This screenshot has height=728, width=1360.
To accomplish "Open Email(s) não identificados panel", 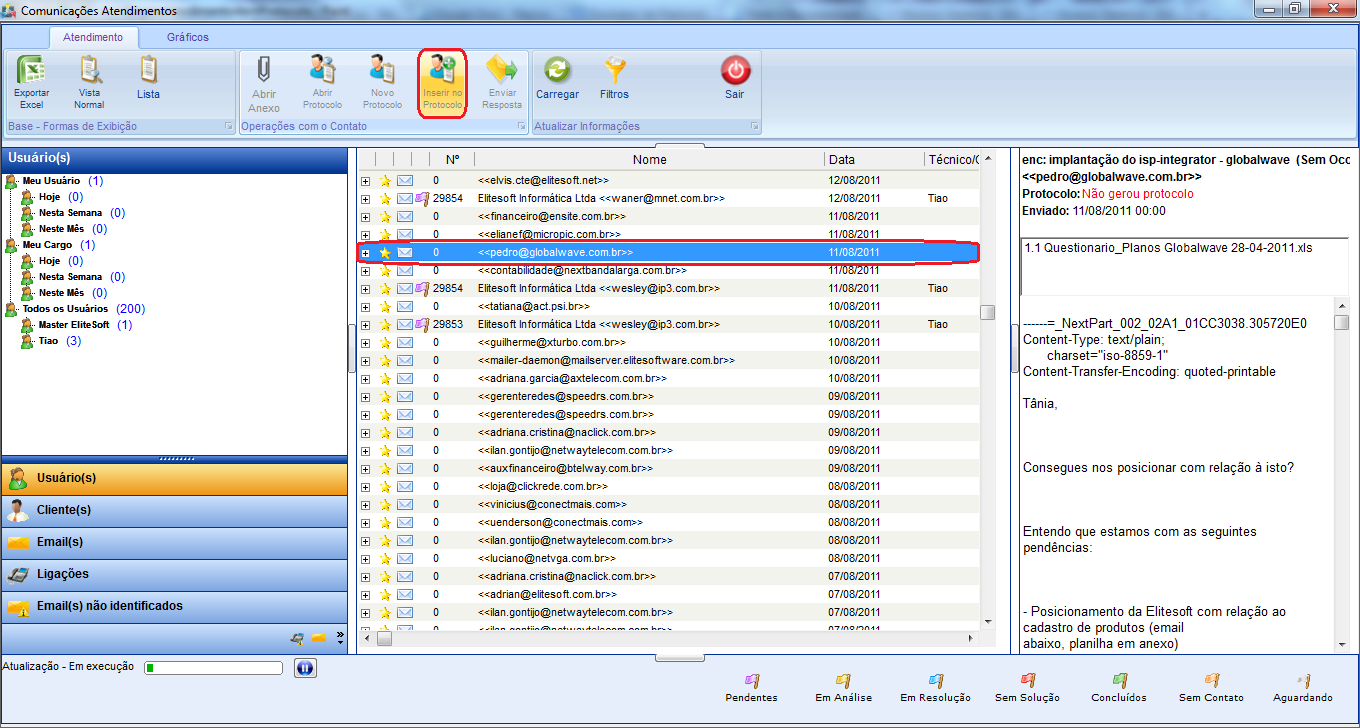I will coord(110,606).
